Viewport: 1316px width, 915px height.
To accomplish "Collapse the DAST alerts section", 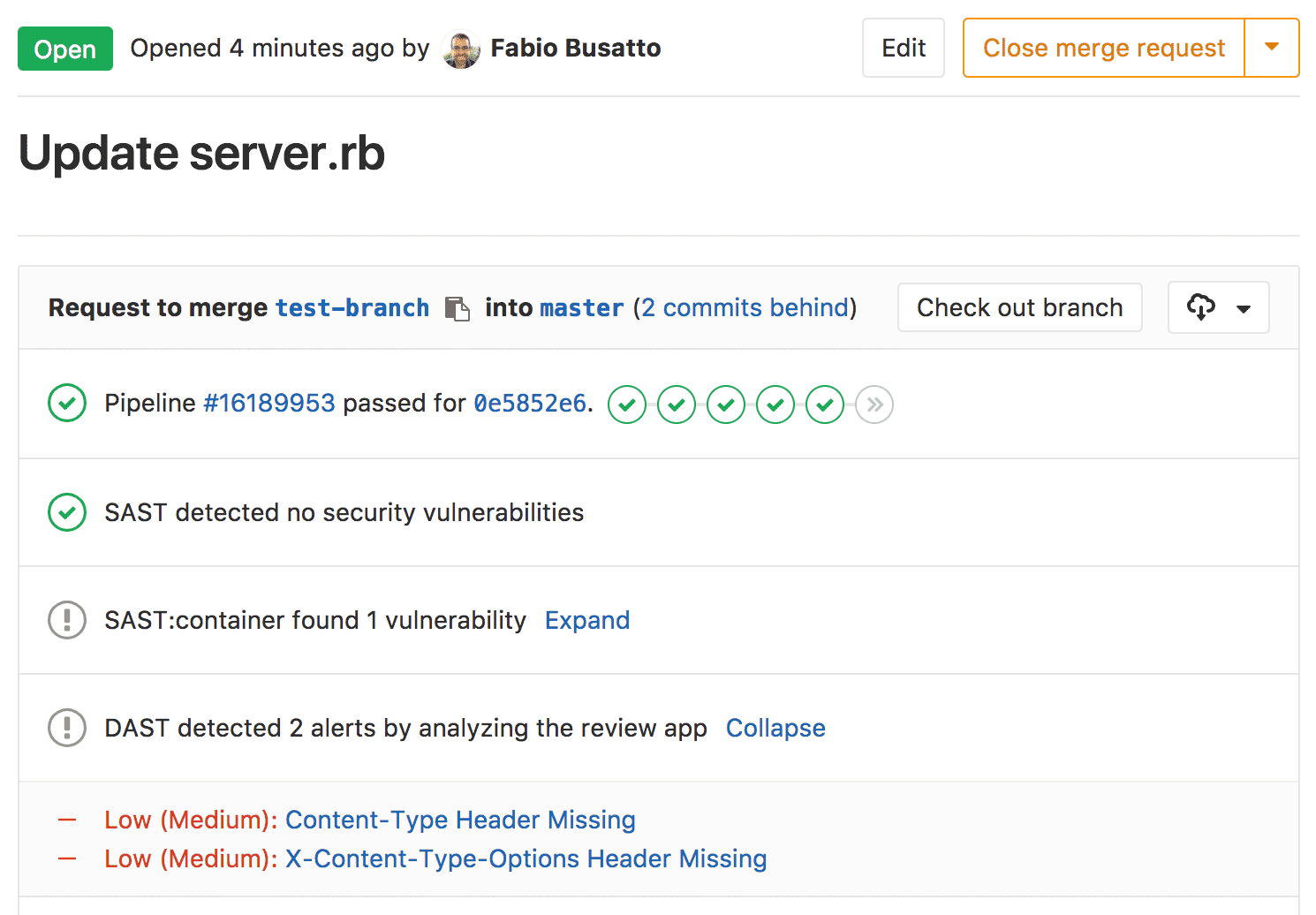I will tap(775, 728).
